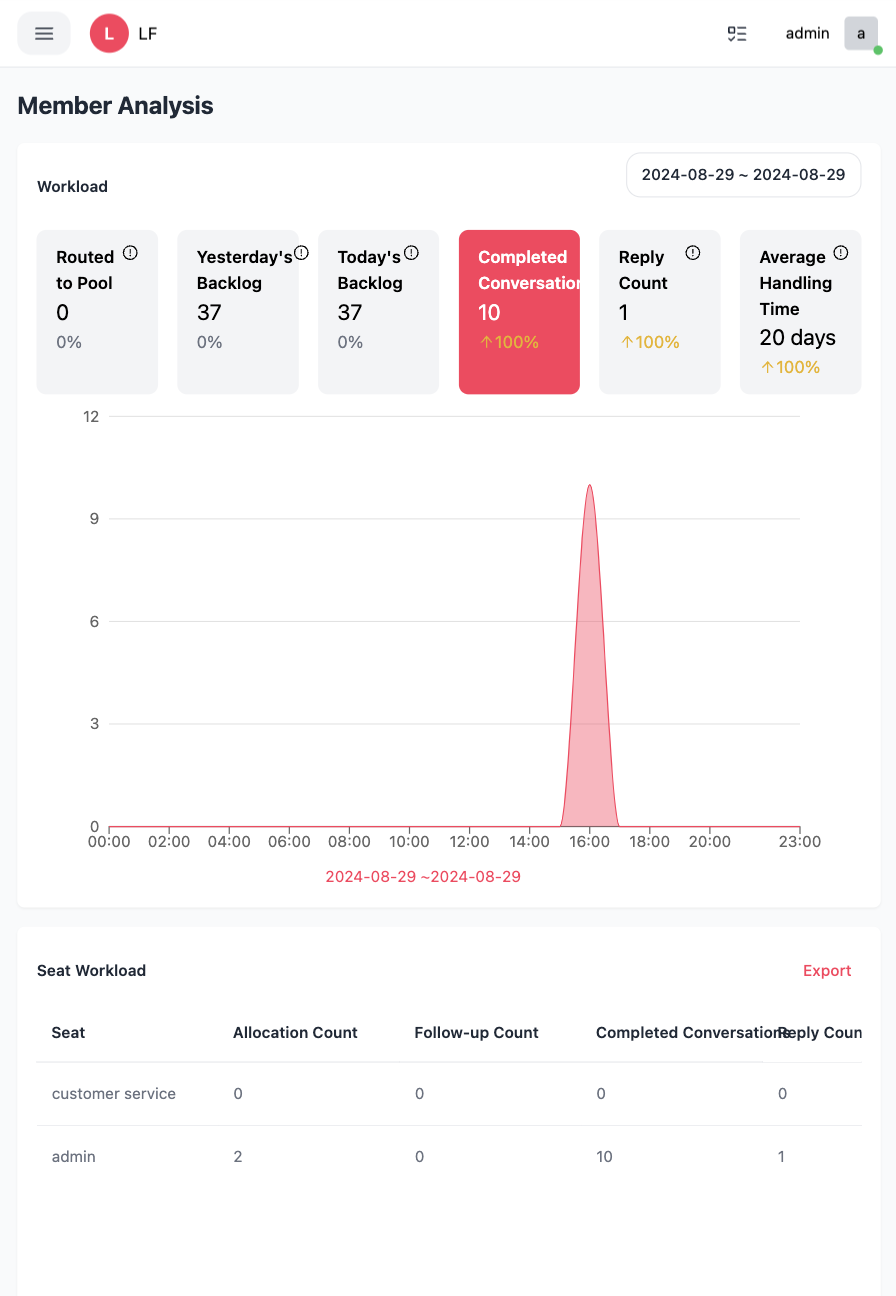This screenshot has height=1296, width=896.
Task: Click info icon on Routed to Pool card
Action: pos(130,253)
